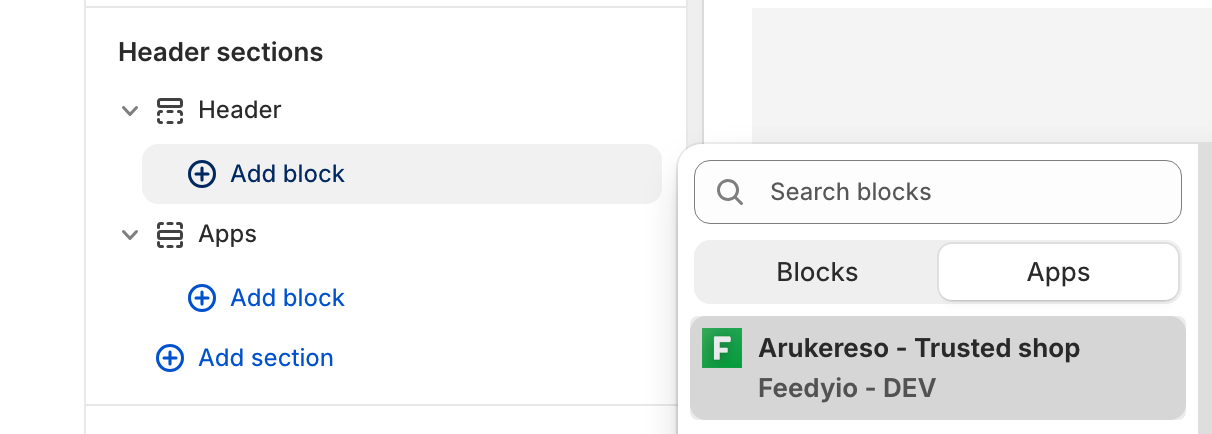This screenshot has height=434, width=1212.
Task: Click the Apps section icon
Action: coord(170,235)
